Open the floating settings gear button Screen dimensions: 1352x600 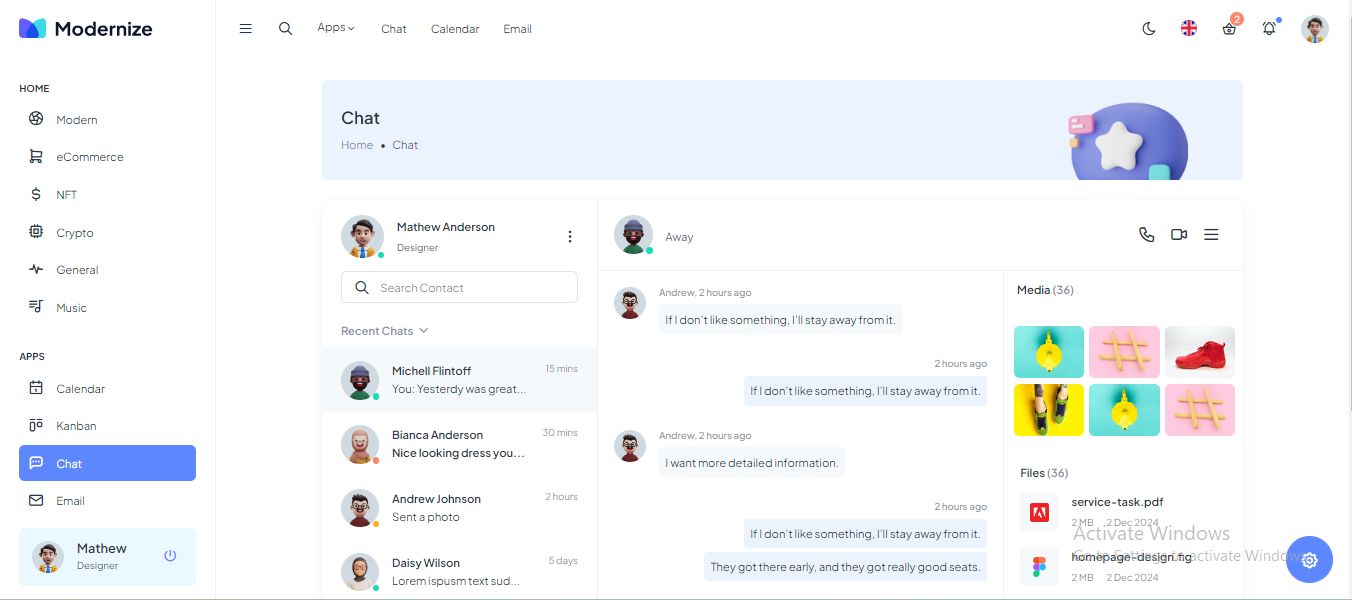1309,560
